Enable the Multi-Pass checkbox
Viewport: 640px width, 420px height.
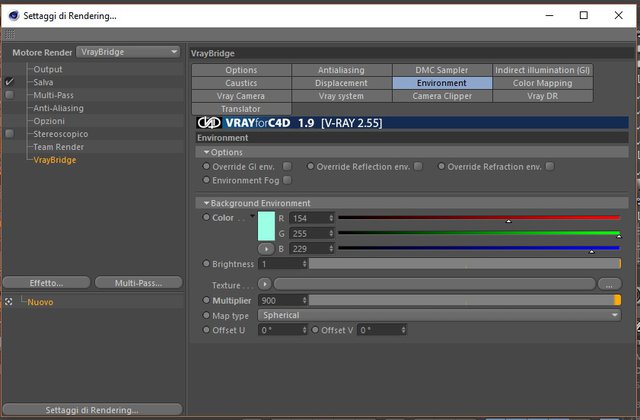pyautogui.click(x=9, y=95)
